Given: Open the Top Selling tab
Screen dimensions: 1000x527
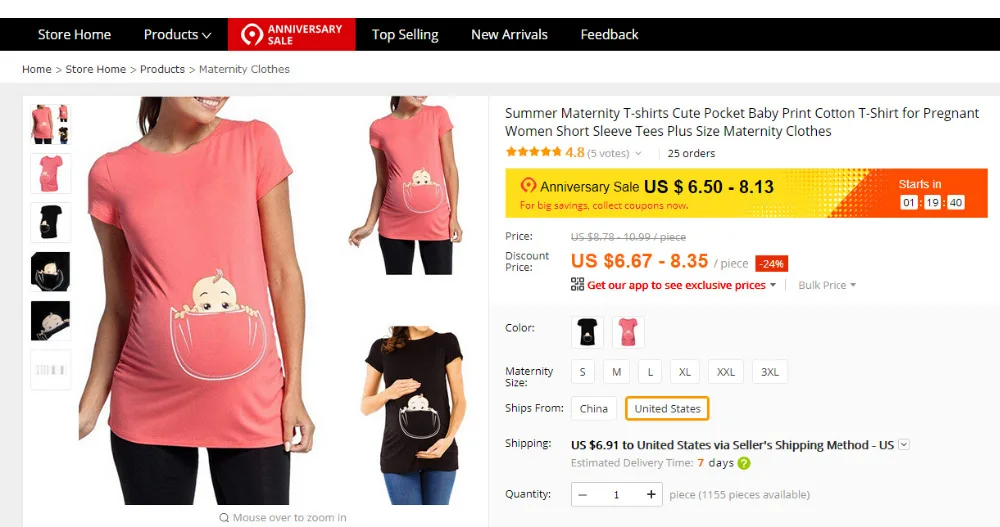Looking at the screenshot, I should pyautogui.click(x=405, y=34).
